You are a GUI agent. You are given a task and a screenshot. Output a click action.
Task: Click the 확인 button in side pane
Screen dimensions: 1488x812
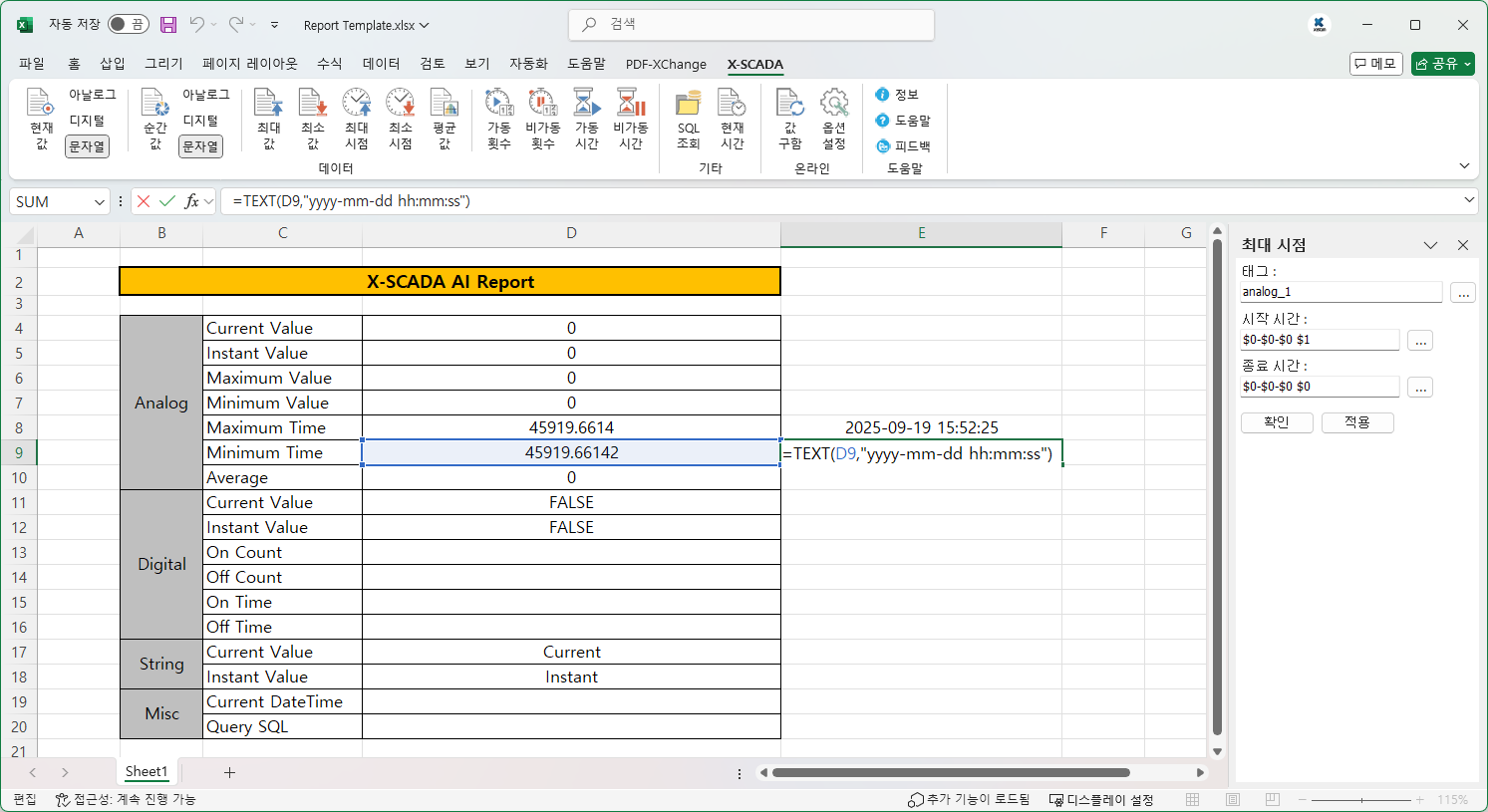click(x=1276, y=422)
